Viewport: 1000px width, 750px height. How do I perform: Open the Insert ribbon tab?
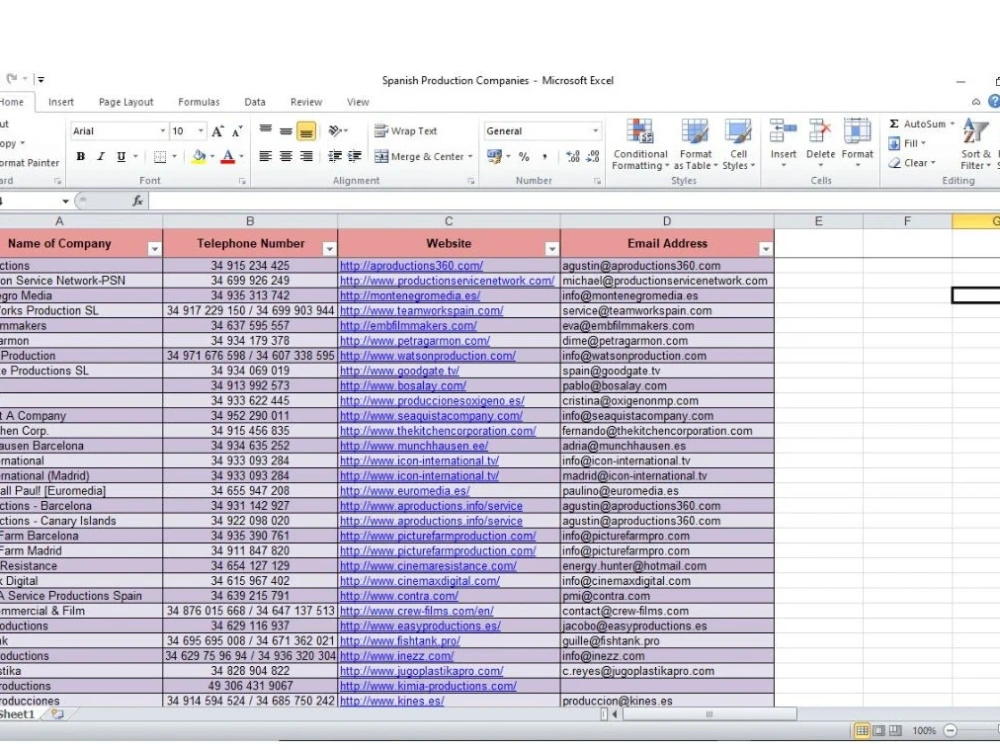[61, 102]
